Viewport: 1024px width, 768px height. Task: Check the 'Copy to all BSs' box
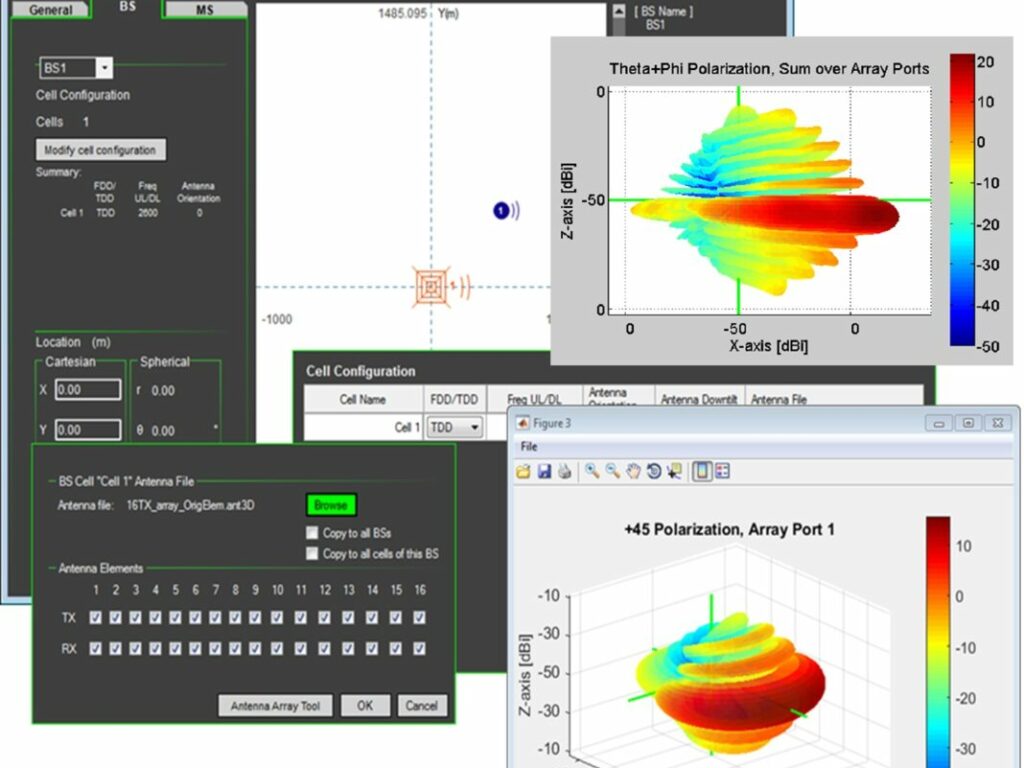[x=313, y=533]
